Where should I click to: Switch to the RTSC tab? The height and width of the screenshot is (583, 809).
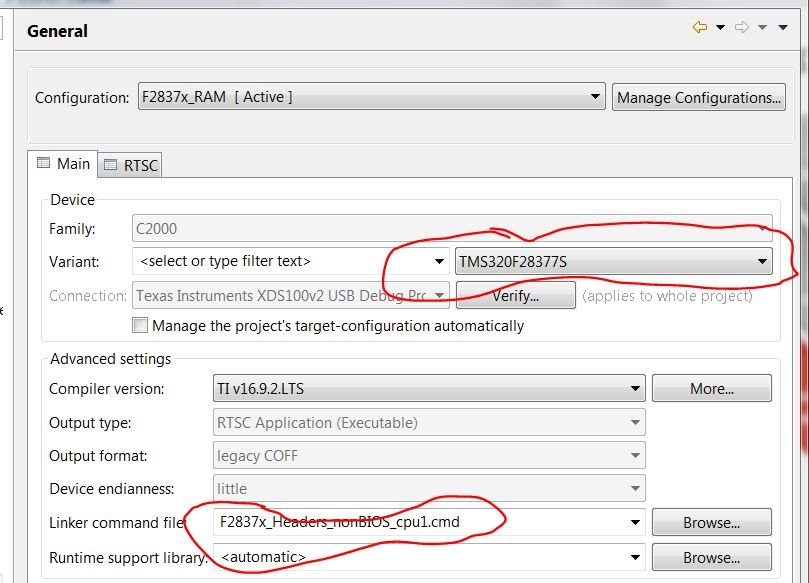click(x=131, y=166)
